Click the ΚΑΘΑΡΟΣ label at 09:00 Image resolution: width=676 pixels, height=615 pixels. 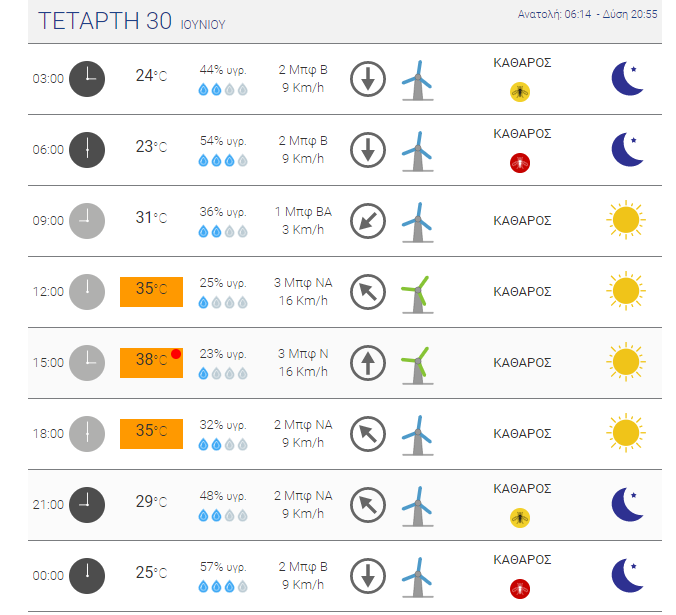pos(522,221)
